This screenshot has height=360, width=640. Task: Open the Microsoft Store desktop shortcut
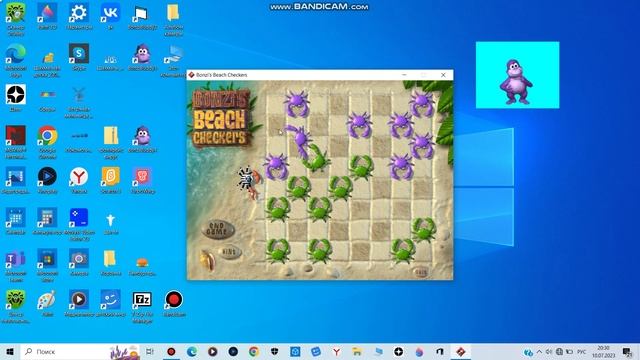(47, 259)
